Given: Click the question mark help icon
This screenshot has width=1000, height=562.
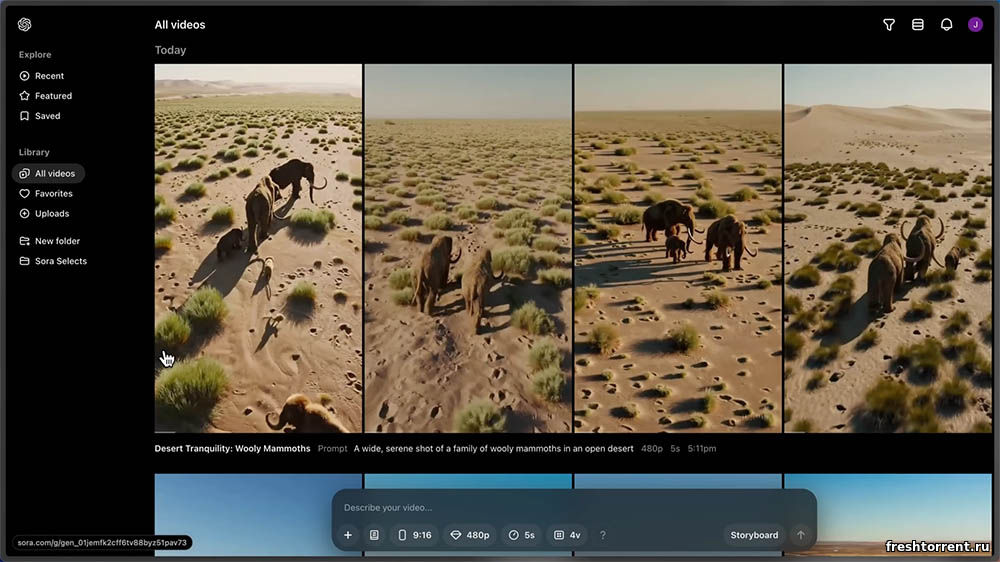Looking at the screenshot, I should point(602,535).
